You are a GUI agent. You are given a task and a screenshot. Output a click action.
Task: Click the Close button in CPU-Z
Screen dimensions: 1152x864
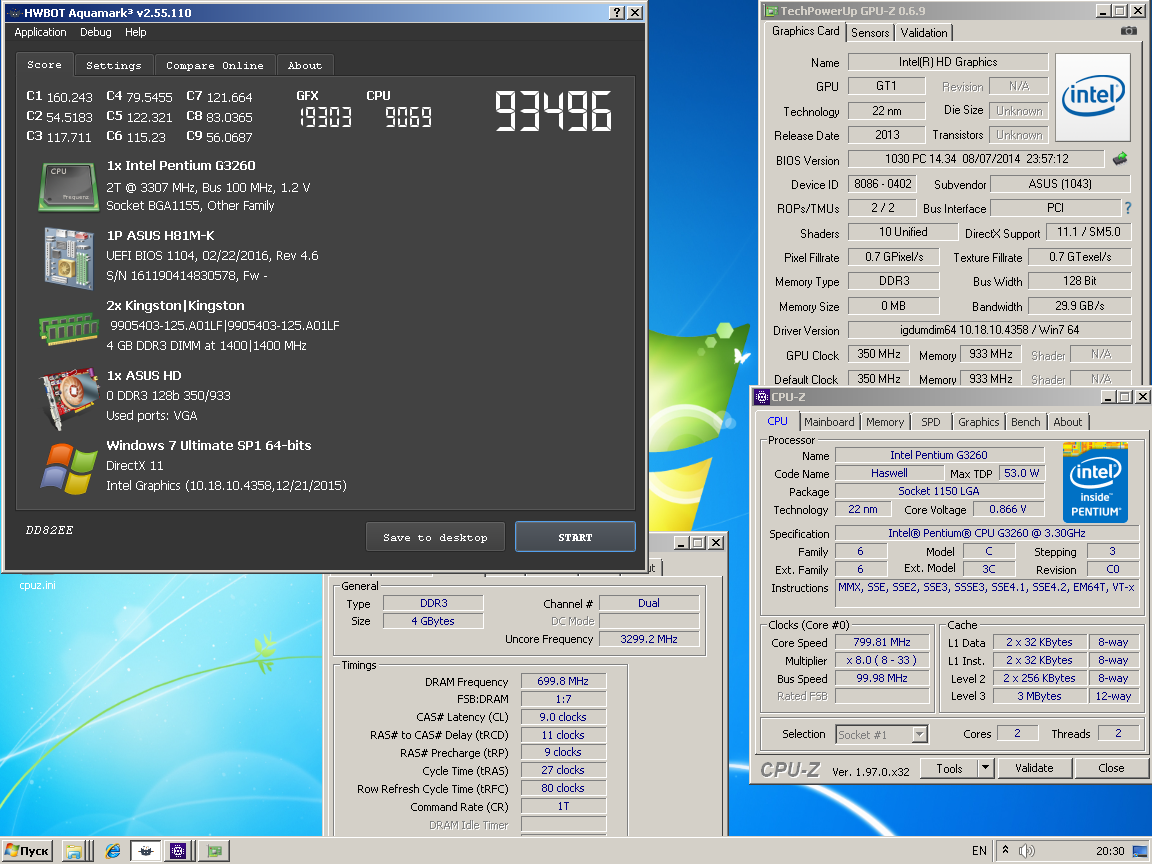click(x=1111, y=768)
